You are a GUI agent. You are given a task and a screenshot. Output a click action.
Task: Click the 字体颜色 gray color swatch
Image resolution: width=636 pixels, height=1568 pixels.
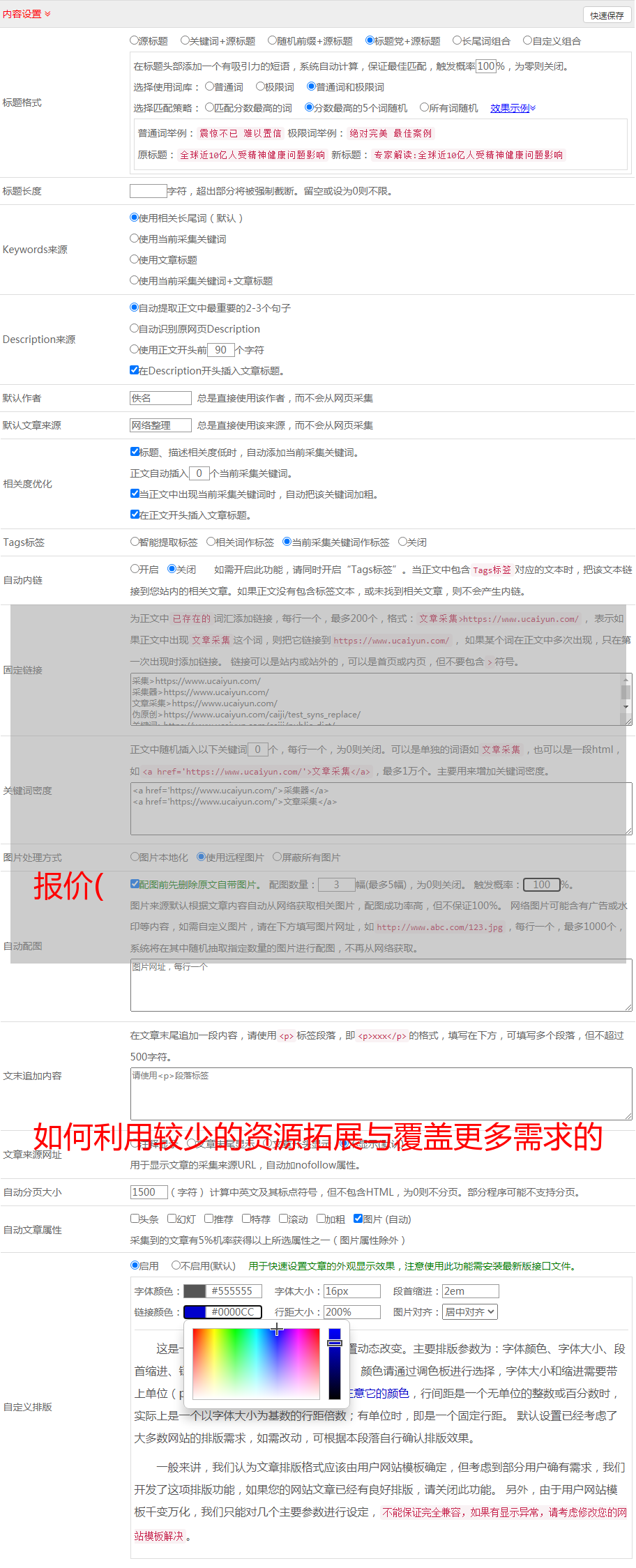click(195, 1291)
